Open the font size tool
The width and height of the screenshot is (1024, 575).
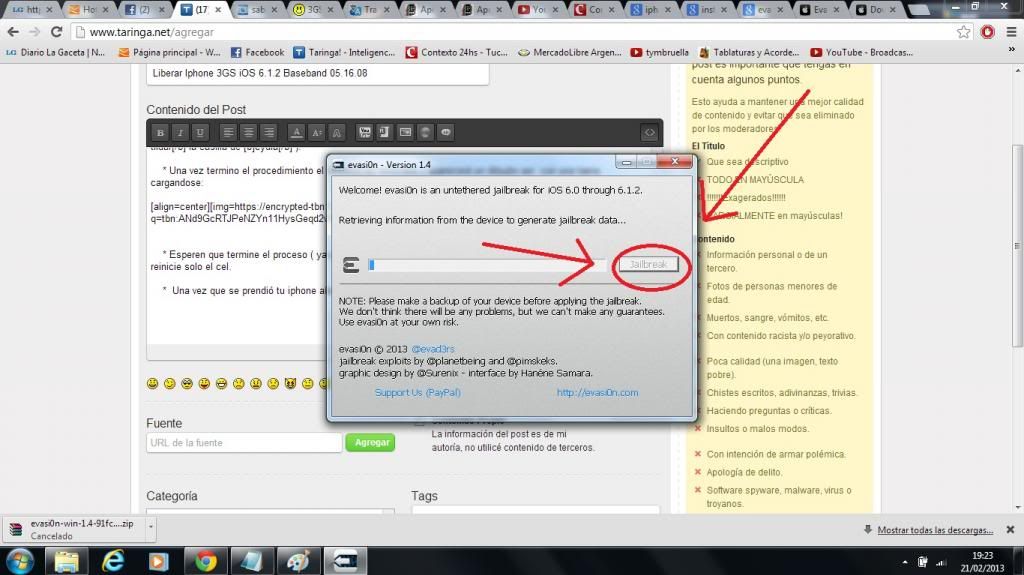tap(317, 133)
